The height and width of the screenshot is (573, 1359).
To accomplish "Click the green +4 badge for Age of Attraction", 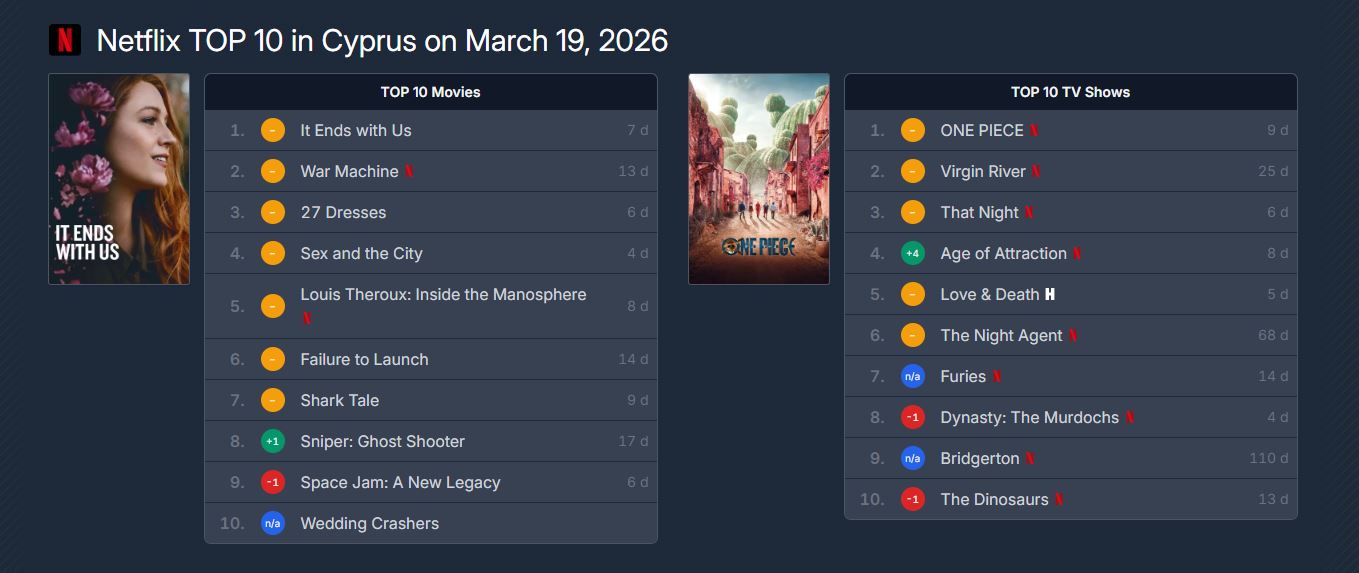I will [912, 254].
